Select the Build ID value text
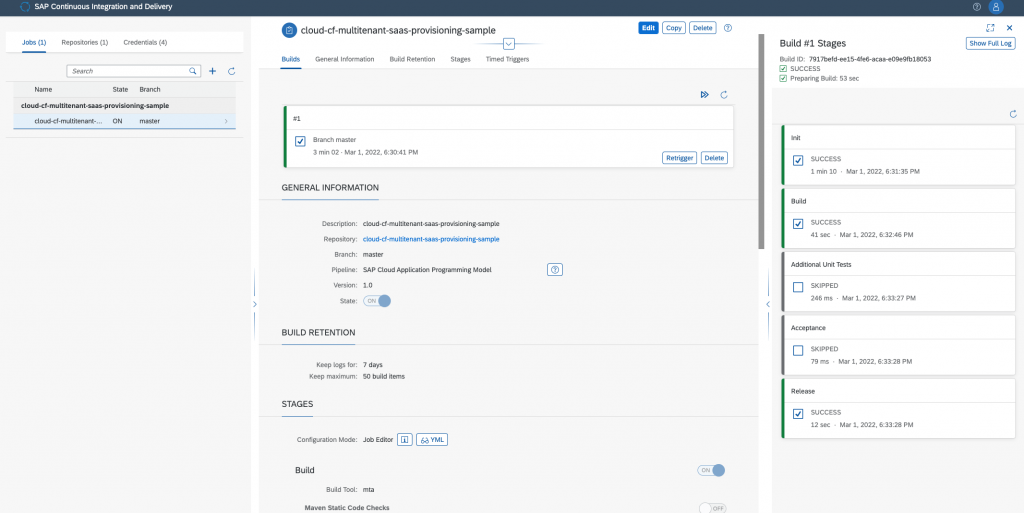This screenshot has width=1024, height=513. 870,59
